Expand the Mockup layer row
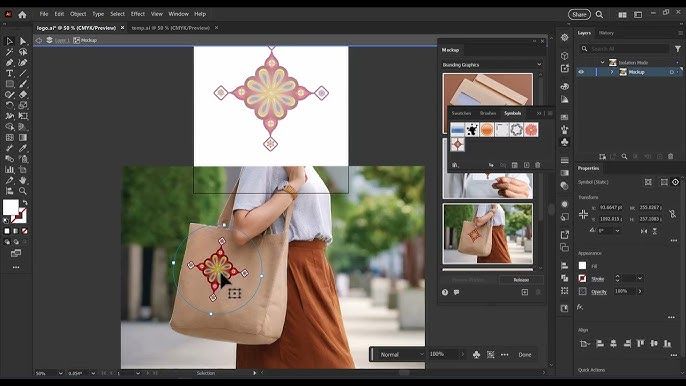 [x=612, y=72]
